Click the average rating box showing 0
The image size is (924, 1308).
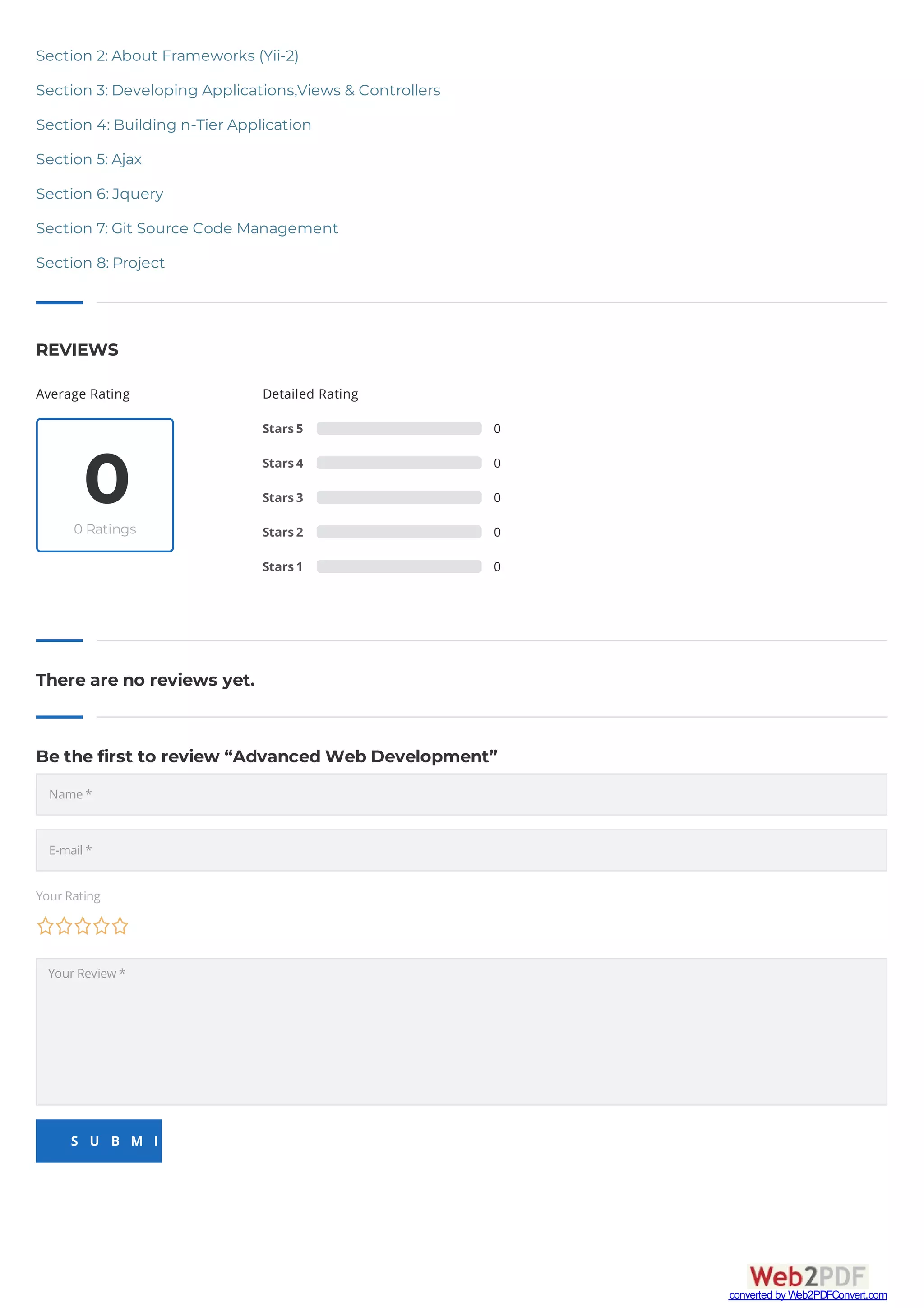pos(105,485)
